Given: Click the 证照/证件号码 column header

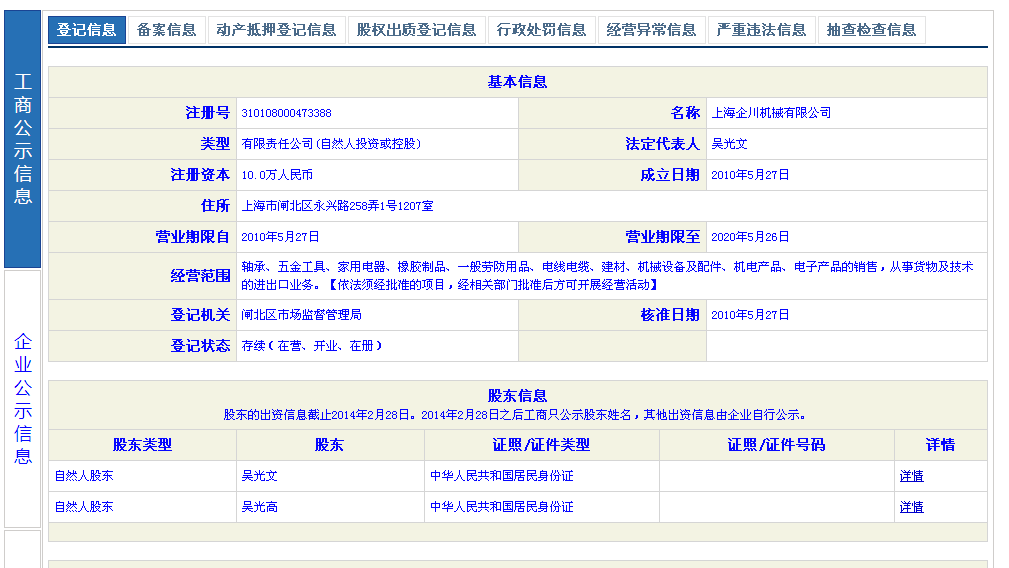Looking at the screenshot, I should [776, 445].
